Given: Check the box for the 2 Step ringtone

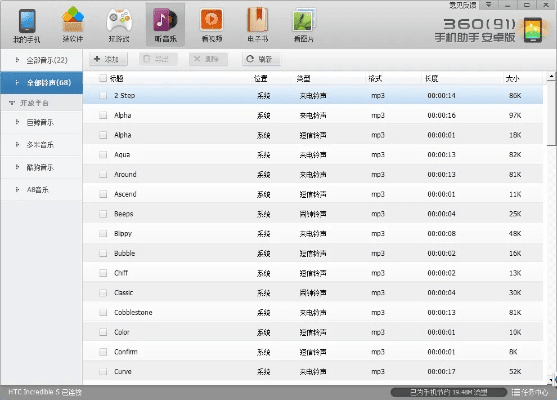Looking at the screenshot, I should coord(103,96).
